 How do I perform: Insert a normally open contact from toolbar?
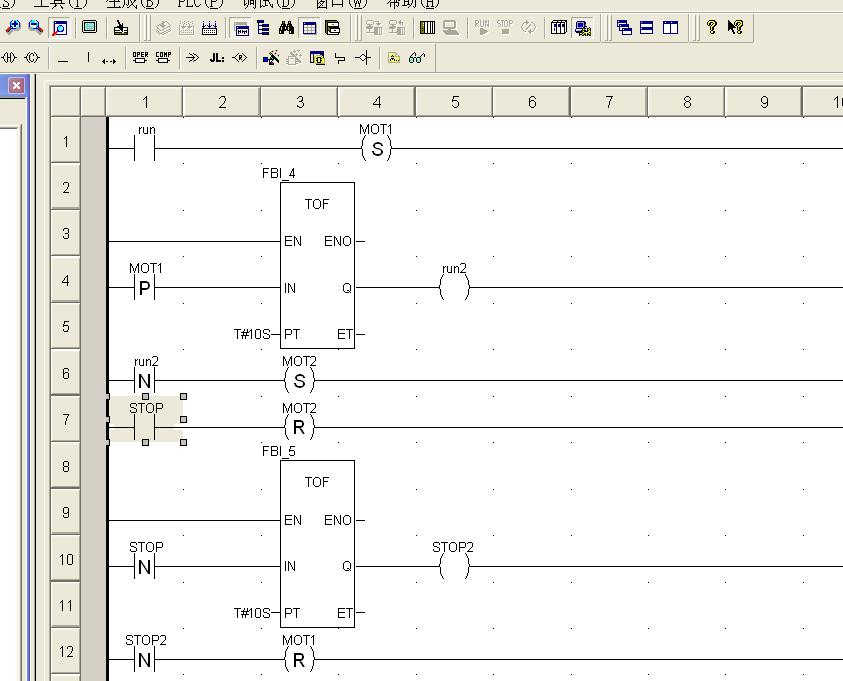click(x=11, y=58)
